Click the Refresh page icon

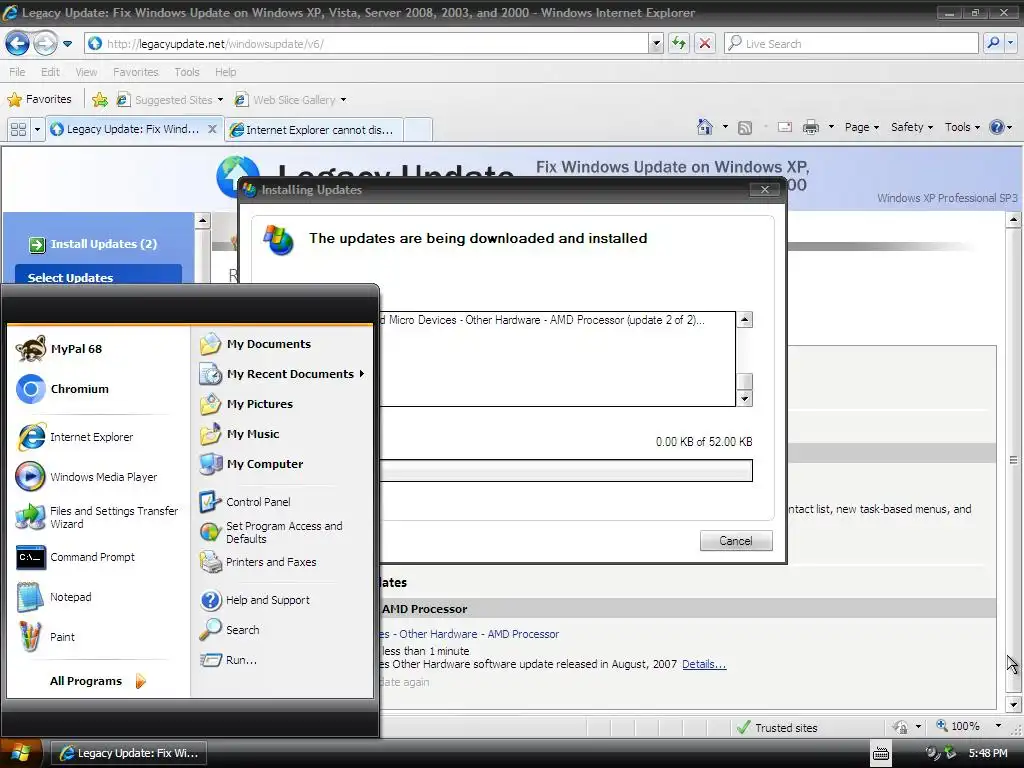tap(679, 44)
